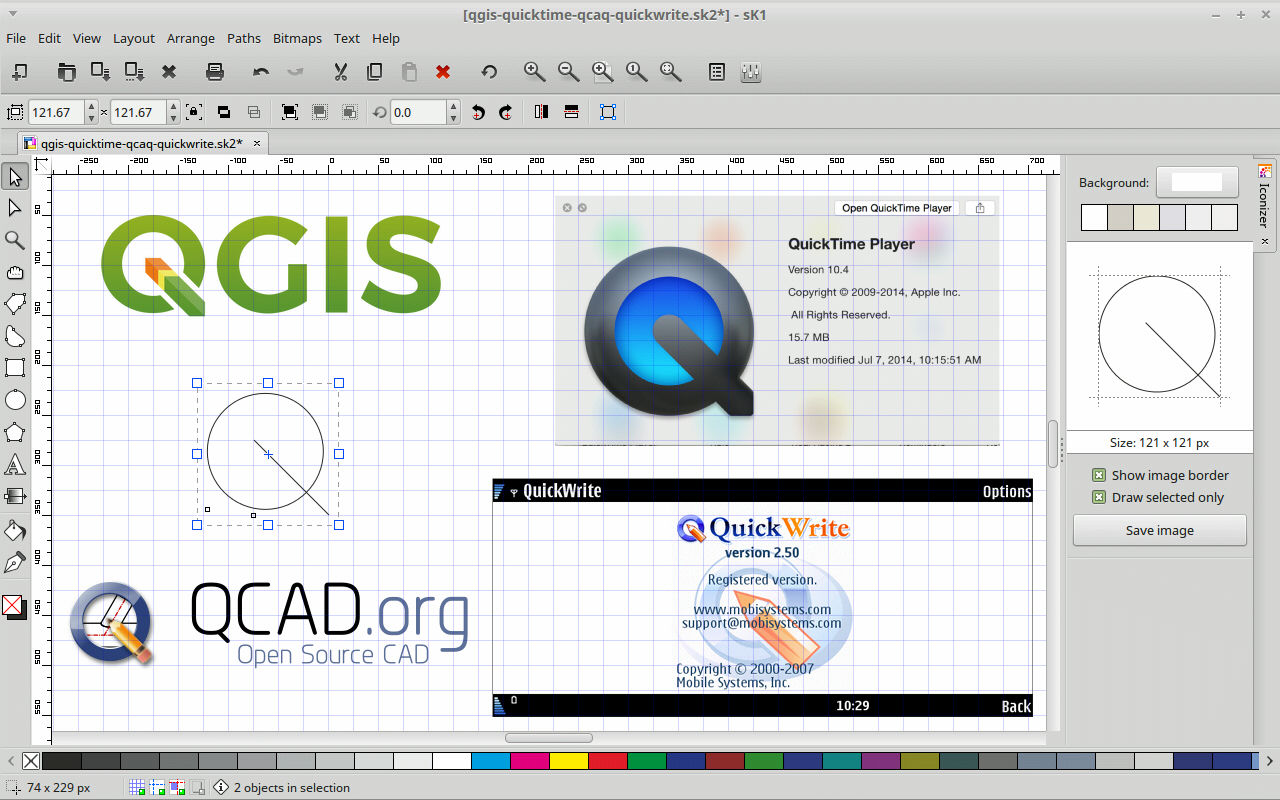Close the qgis-quicktime-qcaq-quickwrite.sk2 document tab
Viewport: 1280px width, 800px height.
257,143
